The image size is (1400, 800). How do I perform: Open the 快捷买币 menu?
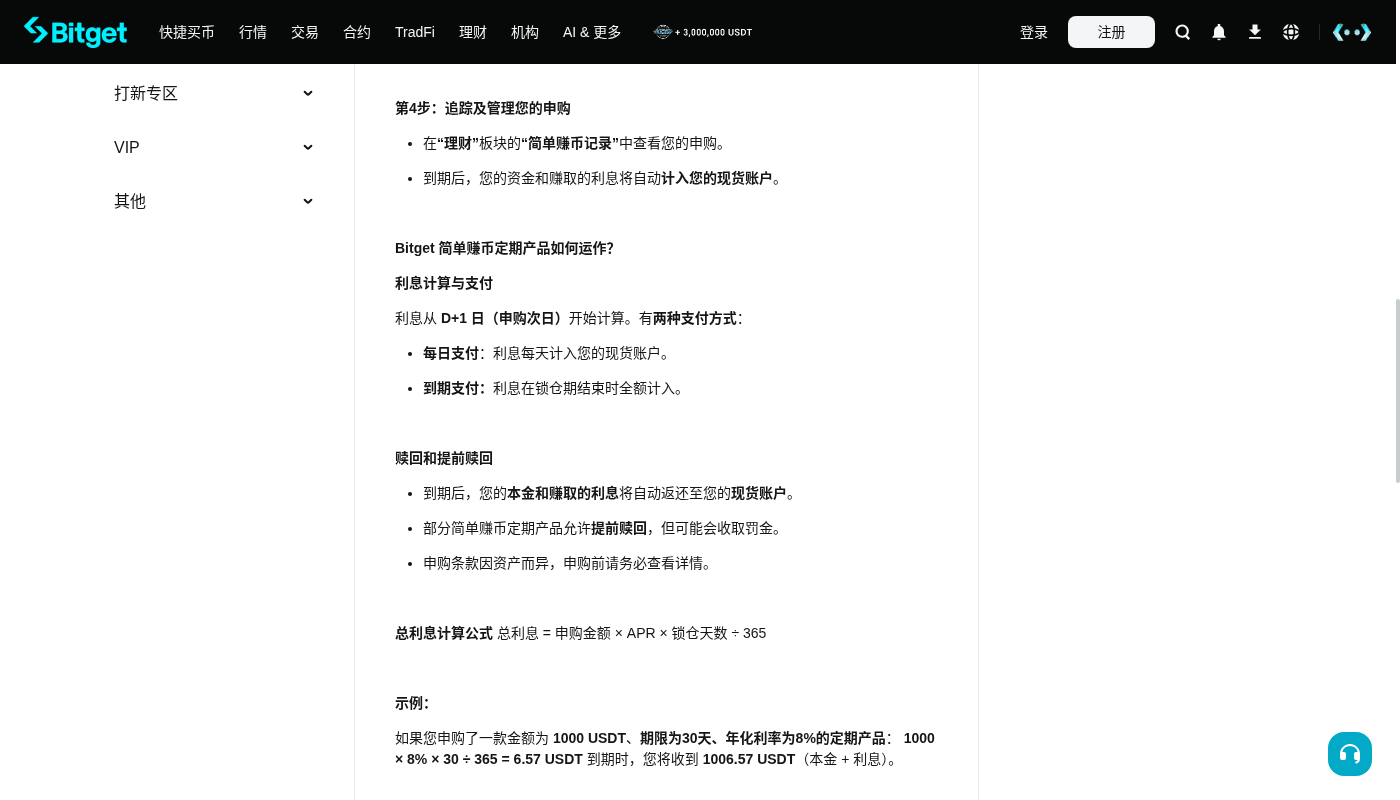187,32
